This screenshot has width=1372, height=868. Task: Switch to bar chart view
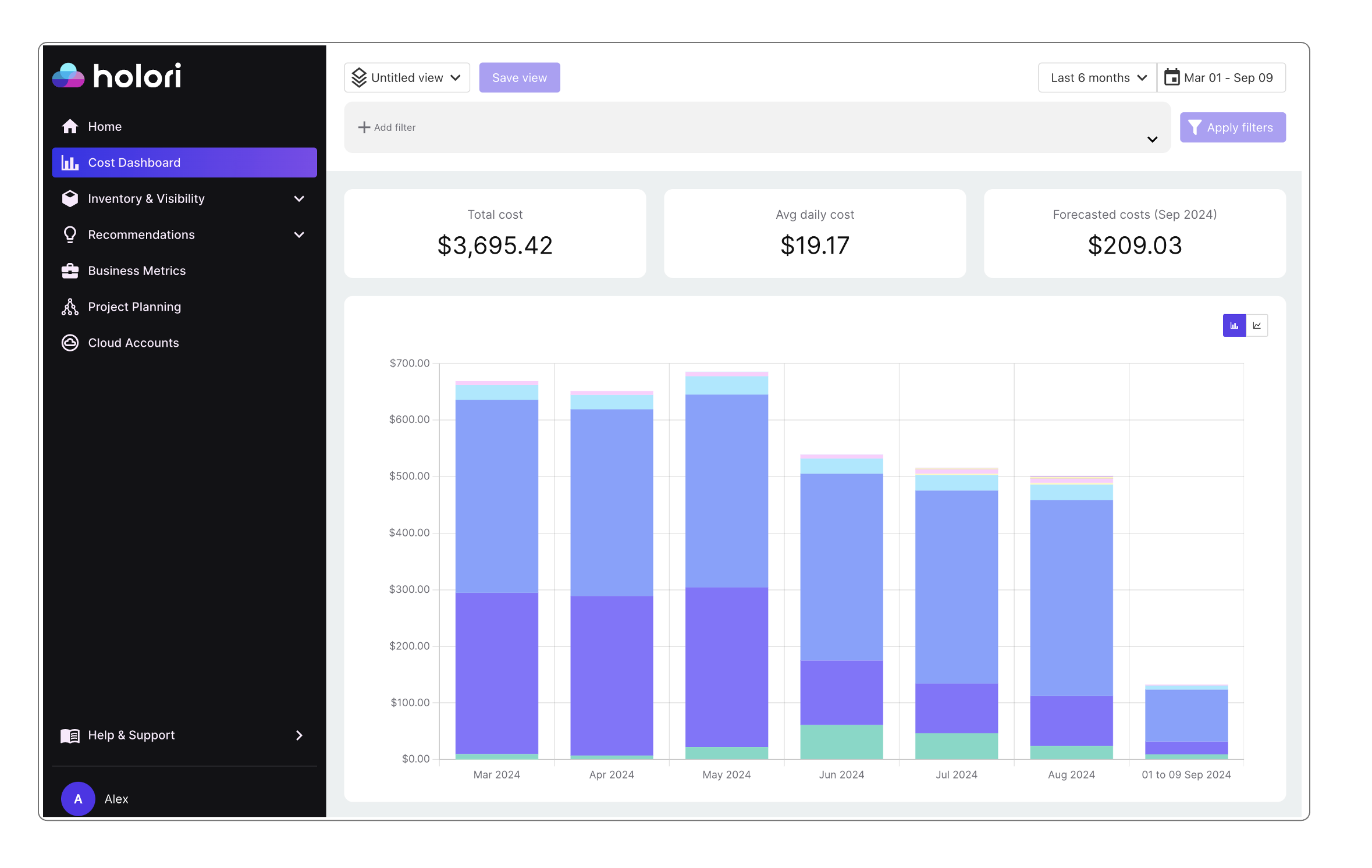pyautogui.click(x=1234, y=325)
